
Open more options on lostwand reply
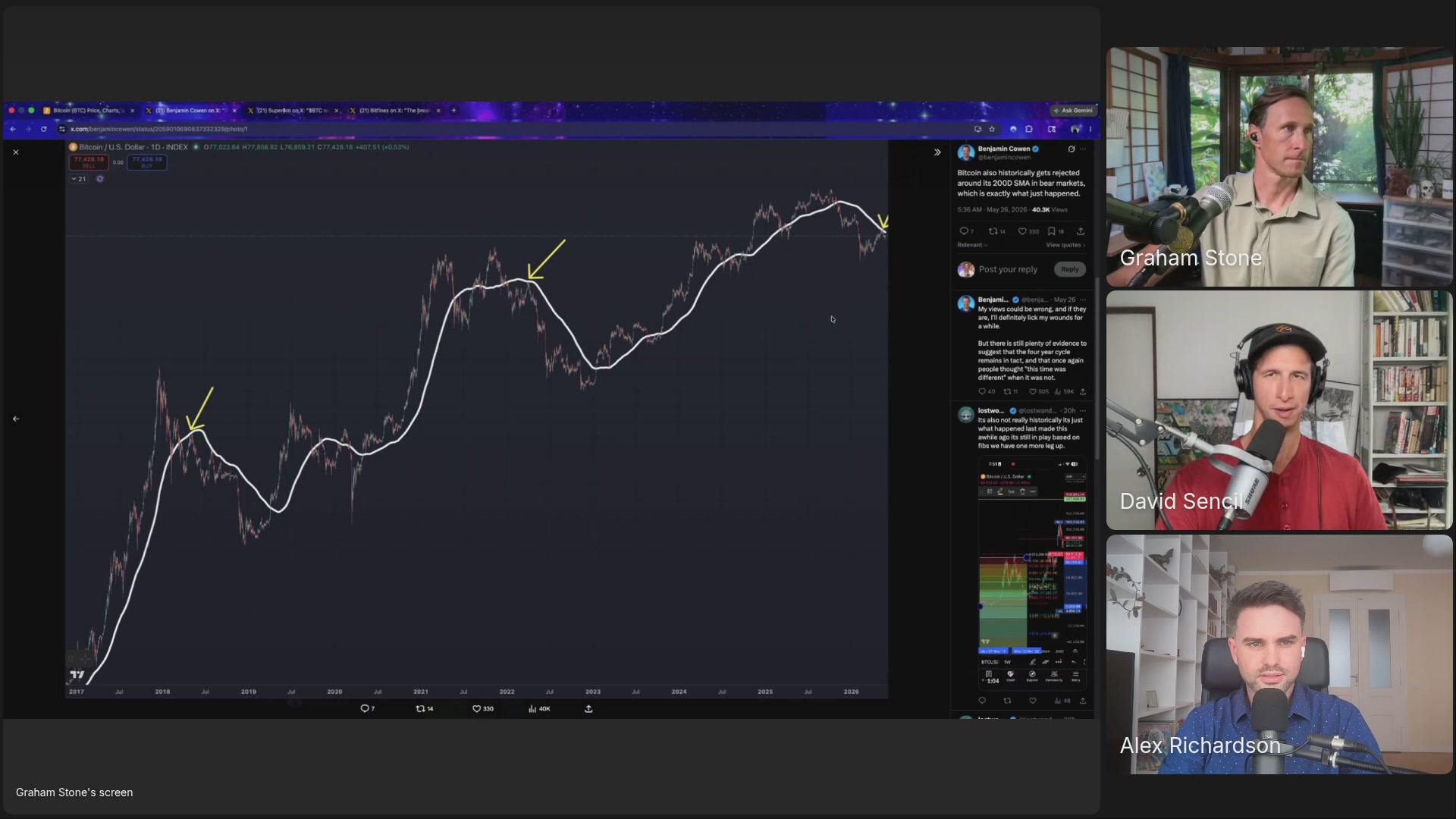click(x=1083, y=411)
